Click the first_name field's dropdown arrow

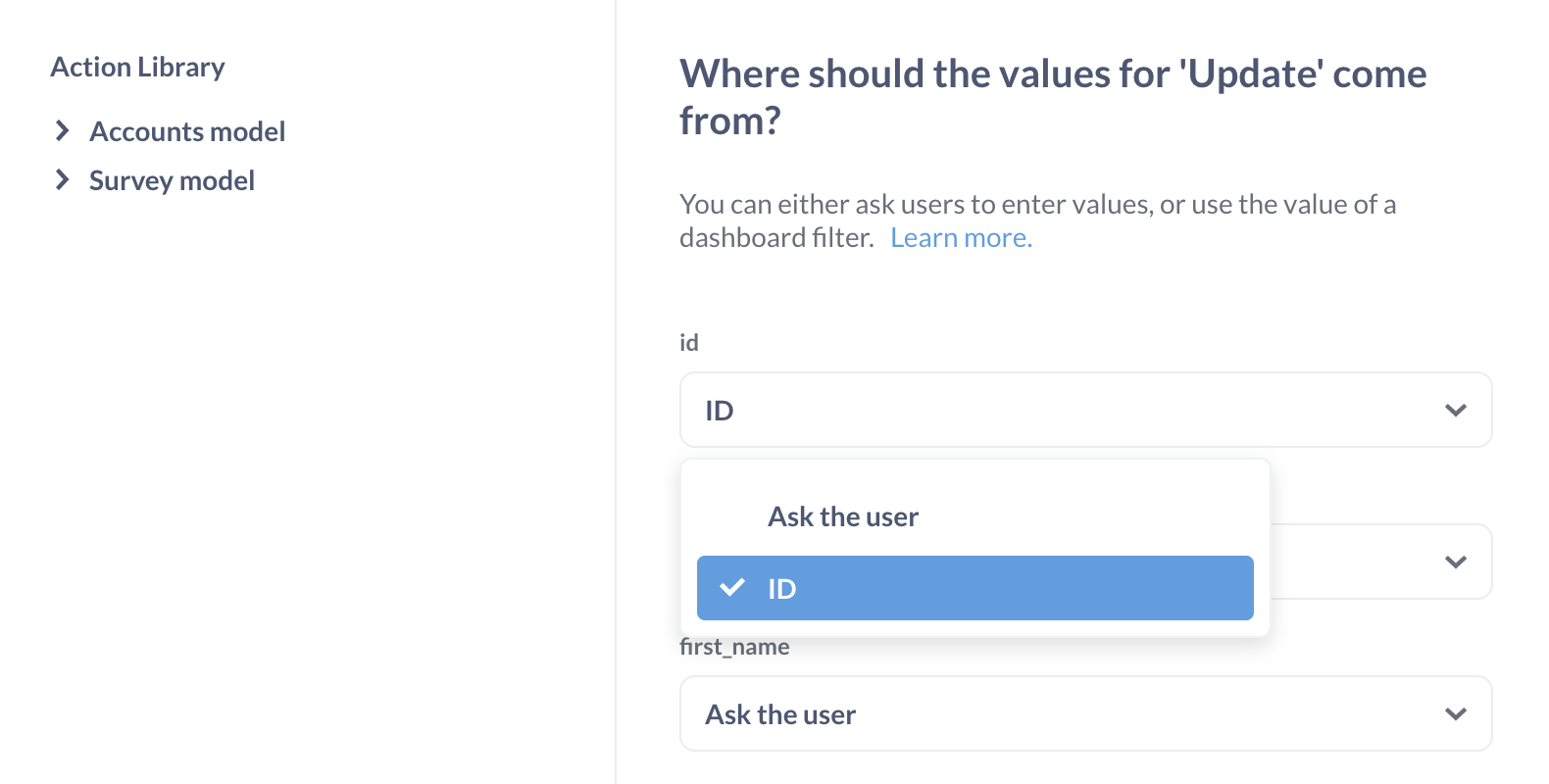1455,714
